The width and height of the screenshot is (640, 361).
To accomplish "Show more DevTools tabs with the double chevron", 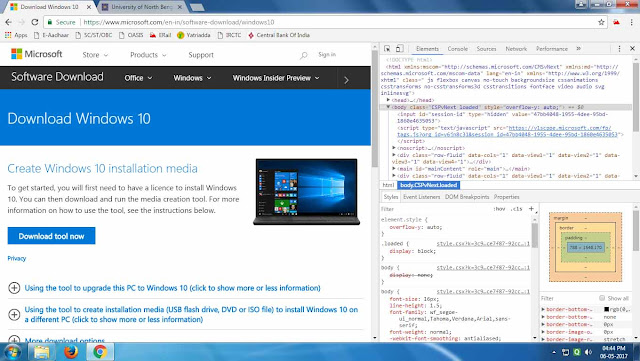I will point(578,49).
